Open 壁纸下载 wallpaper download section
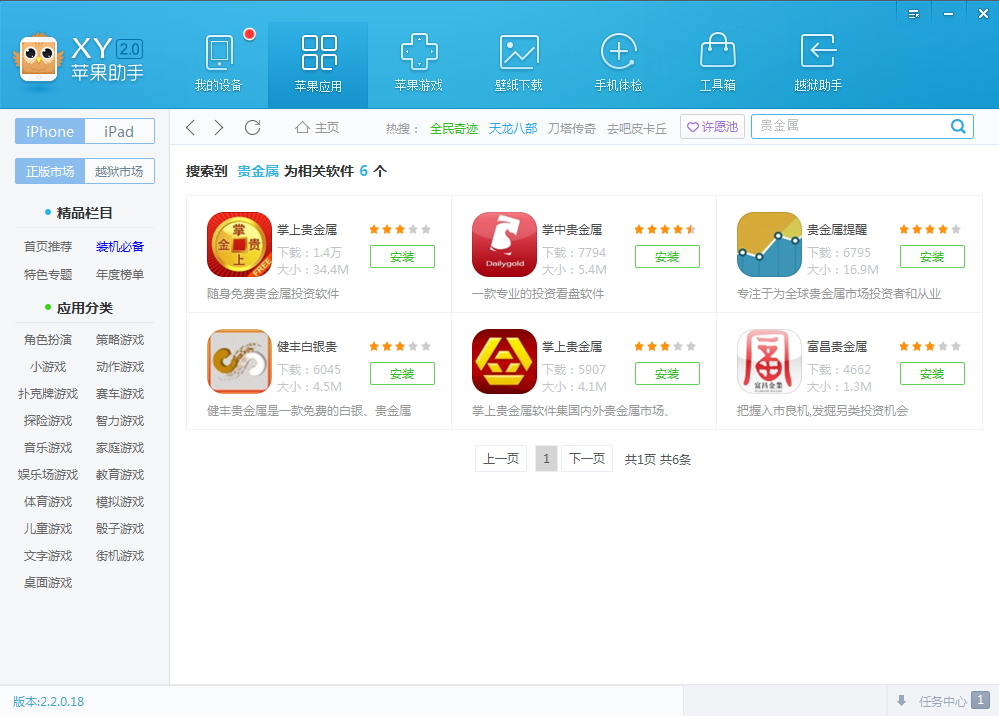Image resolution: width=999 pixels, height=716 pixels. tap(519, 64)
